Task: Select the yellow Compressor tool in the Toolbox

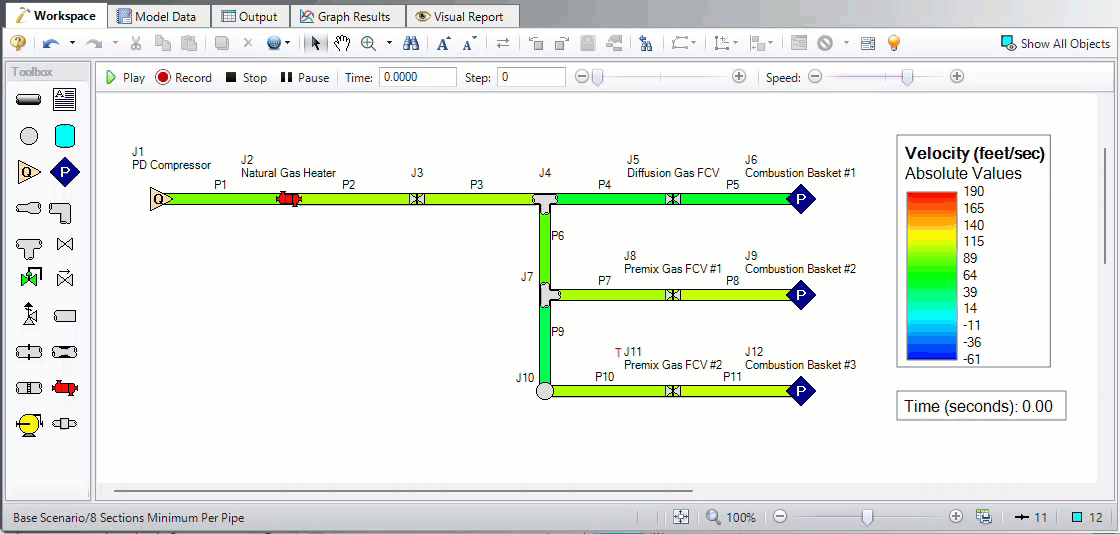Action: [29, 424]
